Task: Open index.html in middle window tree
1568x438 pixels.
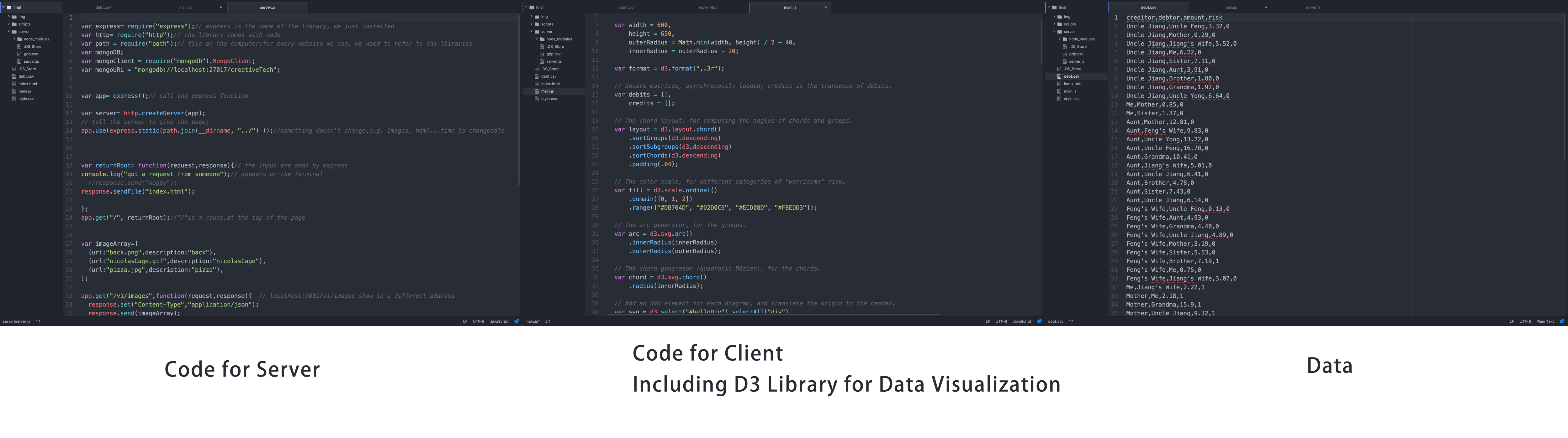Action: 550,84
